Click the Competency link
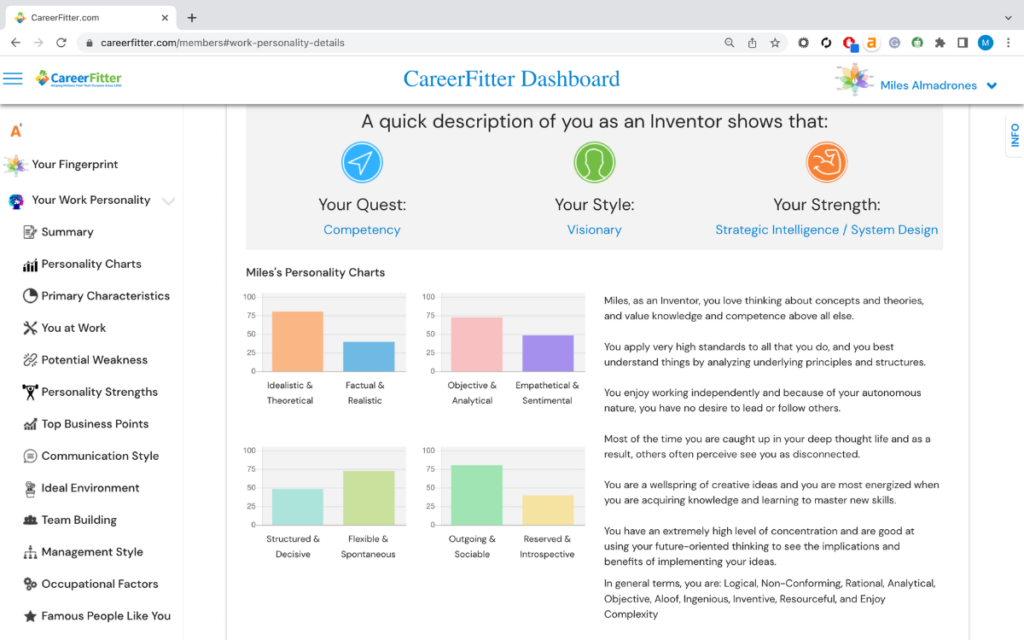Viewport: 1024px width, 640px height. (362, 230)
